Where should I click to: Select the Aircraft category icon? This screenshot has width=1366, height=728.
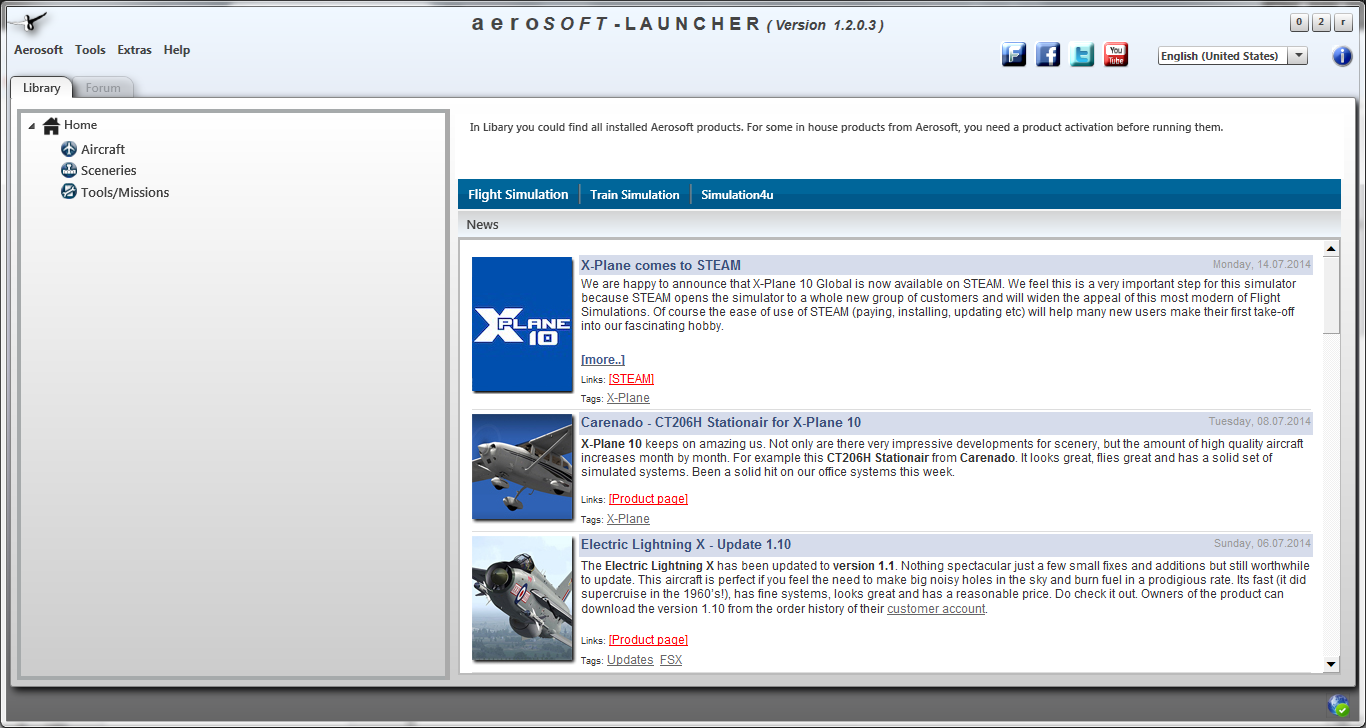point(68,148)
